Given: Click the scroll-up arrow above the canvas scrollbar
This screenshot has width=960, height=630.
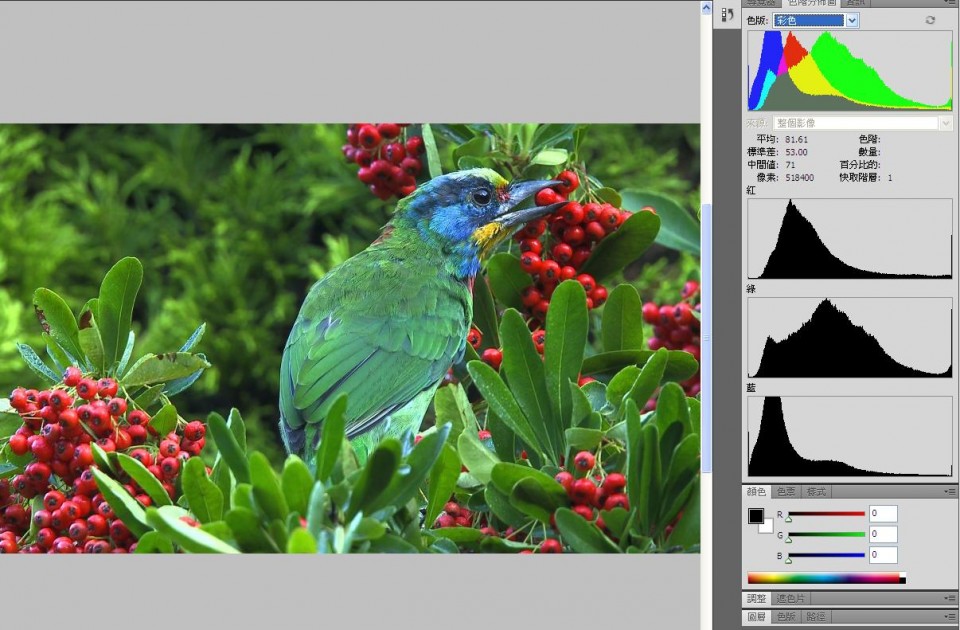Looking at the screenshot, I should pyautogui.click(x=706, y=8).
